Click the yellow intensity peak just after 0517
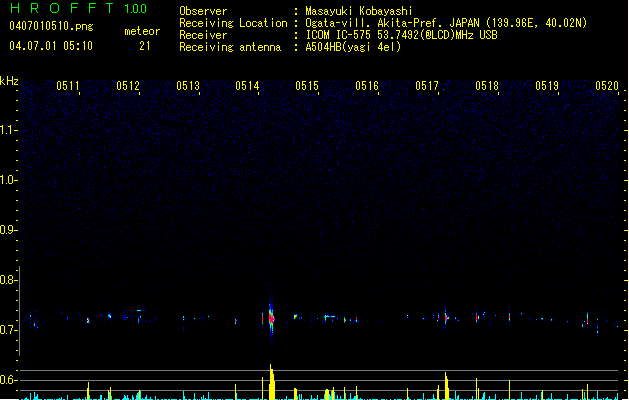The width and height of the screenshot is (629, 400). pos(446,386)
